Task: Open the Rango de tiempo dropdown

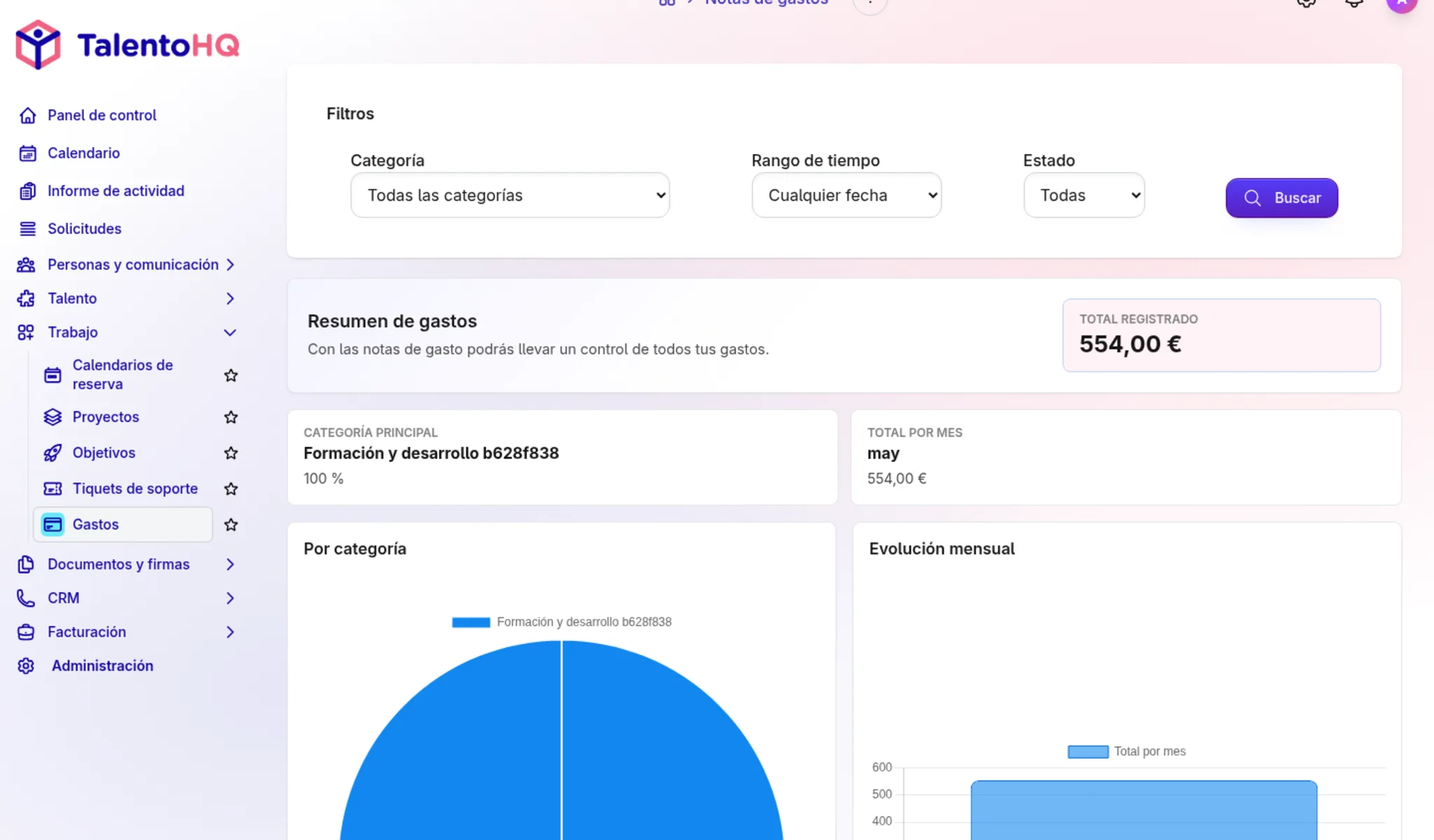Action: point(847,195)
